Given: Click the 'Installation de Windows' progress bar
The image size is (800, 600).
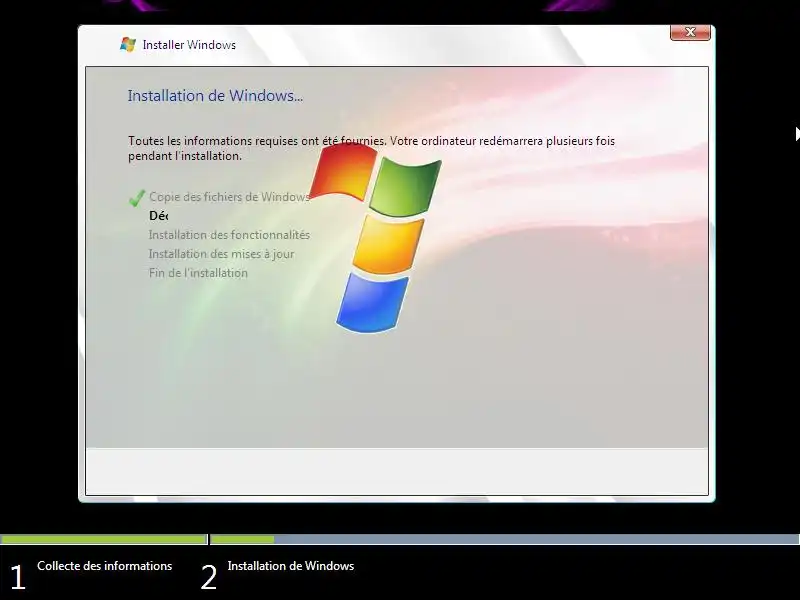Looking at the screenshot, I should (505, 539).
